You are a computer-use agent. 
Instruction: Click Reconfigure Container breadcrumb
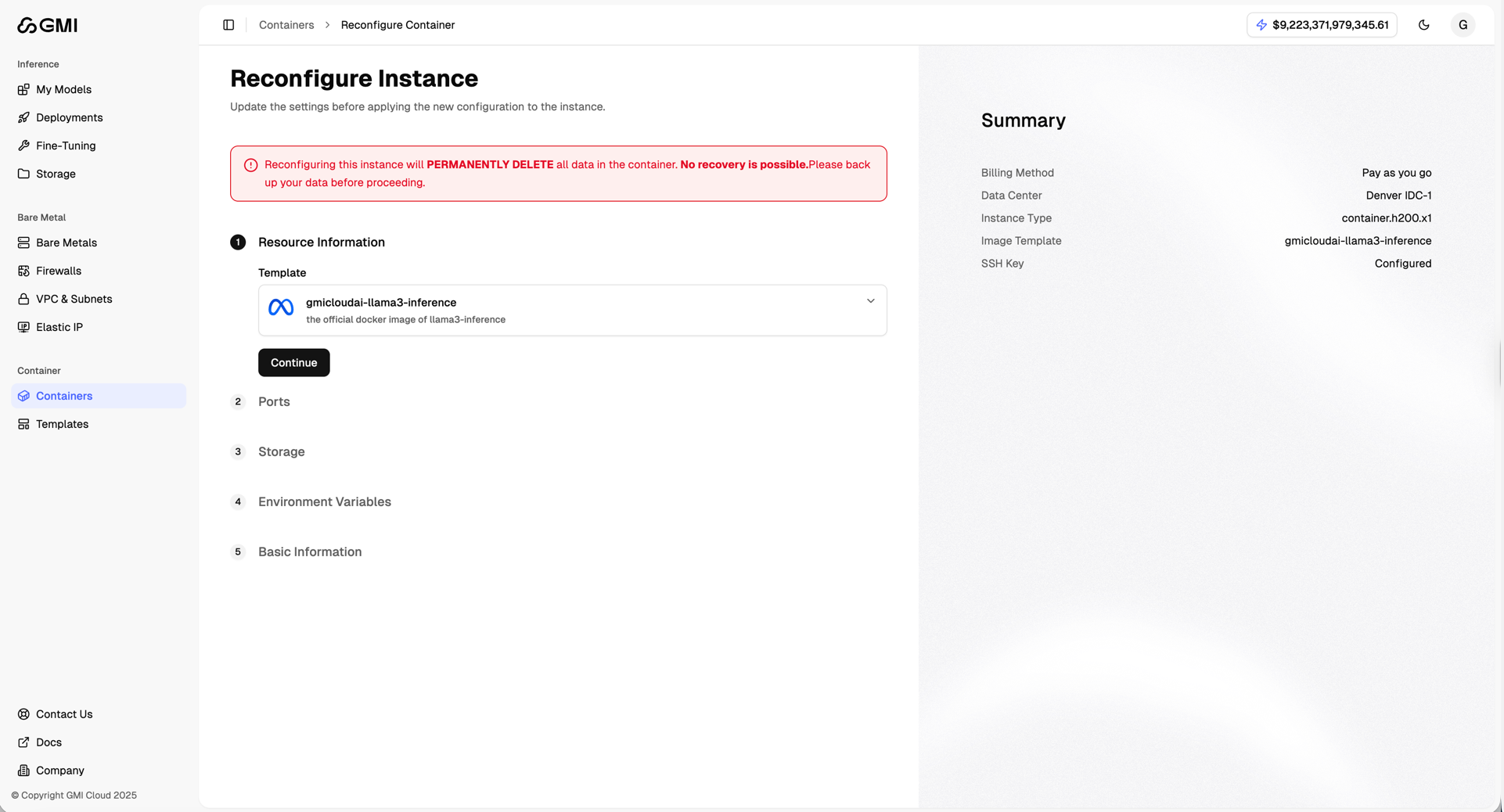coord(398,25)
